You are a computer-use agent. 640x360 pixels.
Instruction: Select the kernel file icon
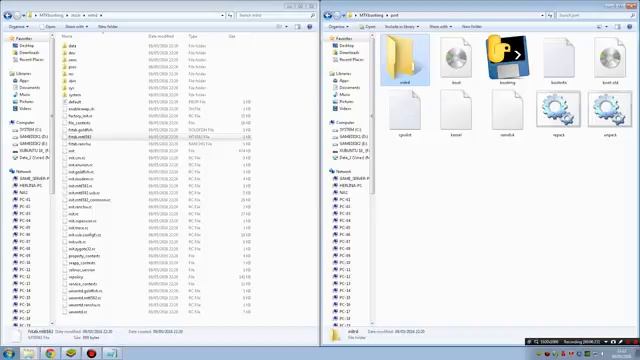pyautogui.click(x=456, y=113)
